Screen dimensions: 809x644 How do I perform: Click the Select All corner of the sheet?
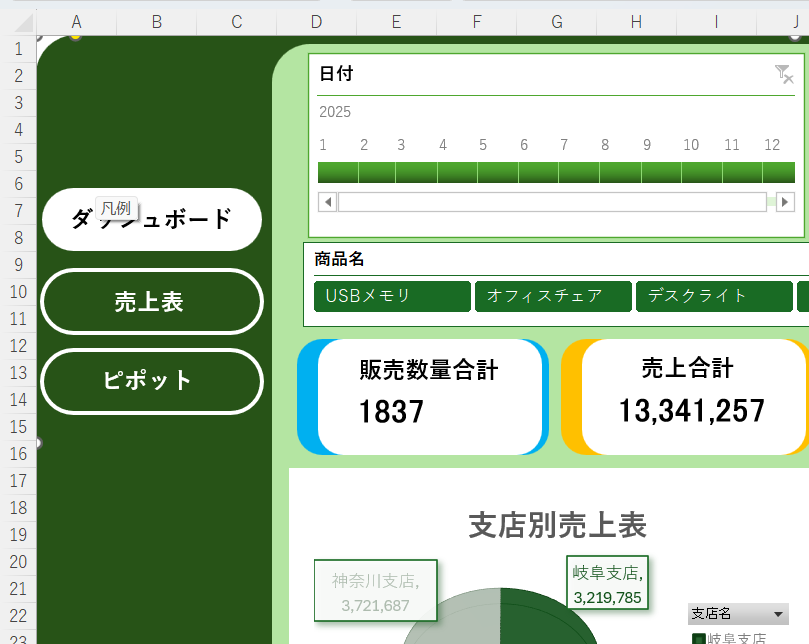18,22
